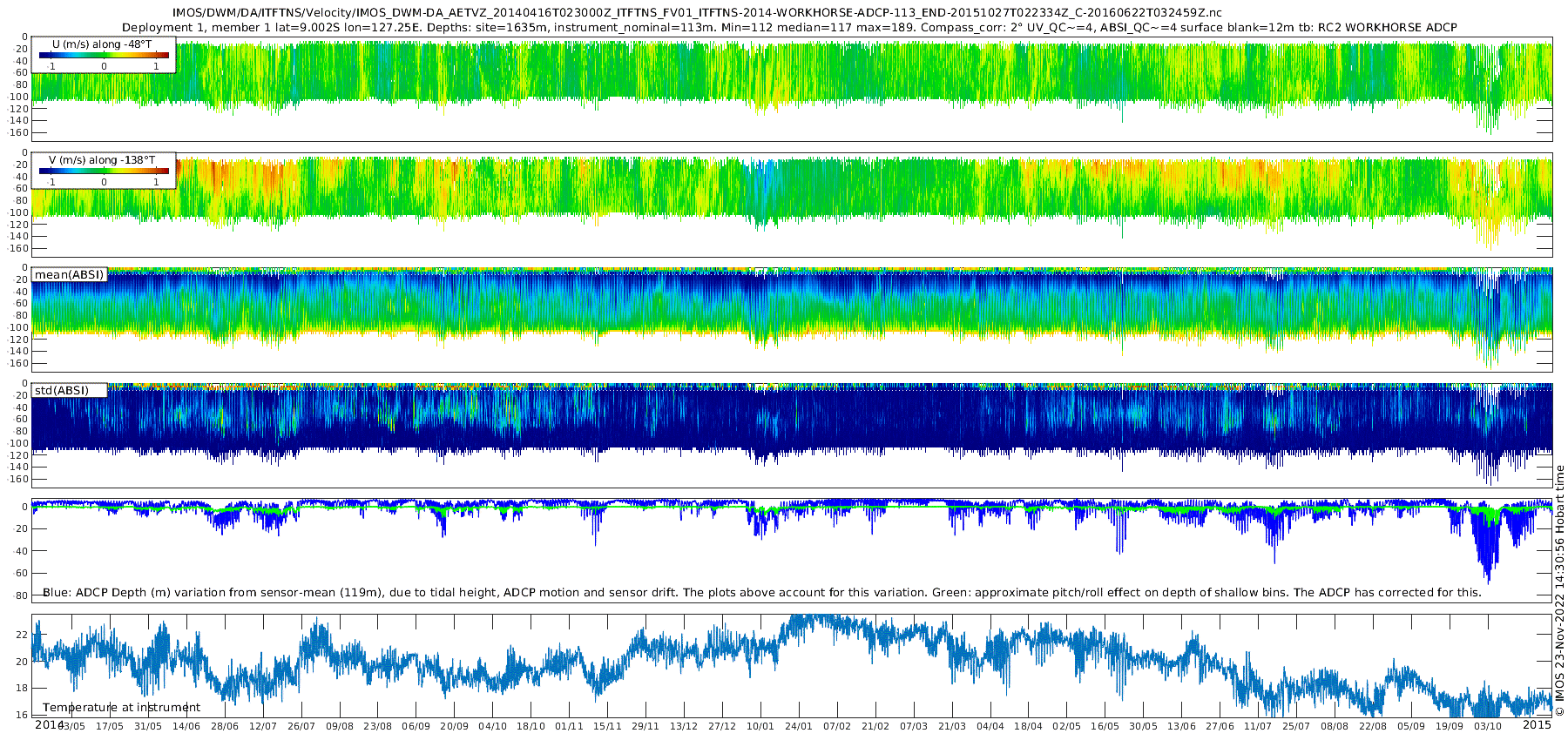The height and width of the screenshot is (740, 1568).
Task: Click the NetCDF file path title line
Action: point(697,13)
